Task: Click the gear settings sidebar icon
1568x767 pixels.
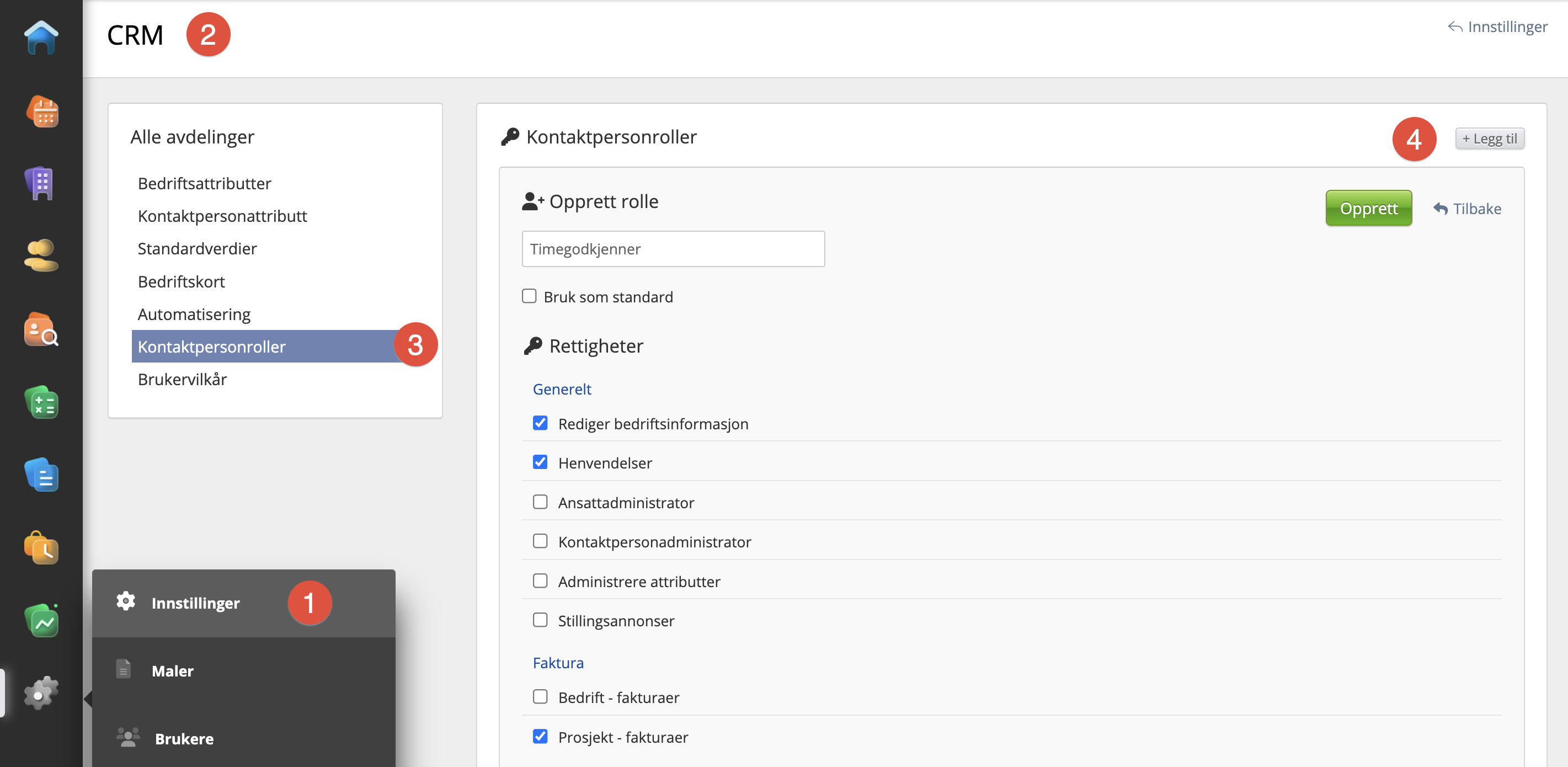Action: coord(41,693)
